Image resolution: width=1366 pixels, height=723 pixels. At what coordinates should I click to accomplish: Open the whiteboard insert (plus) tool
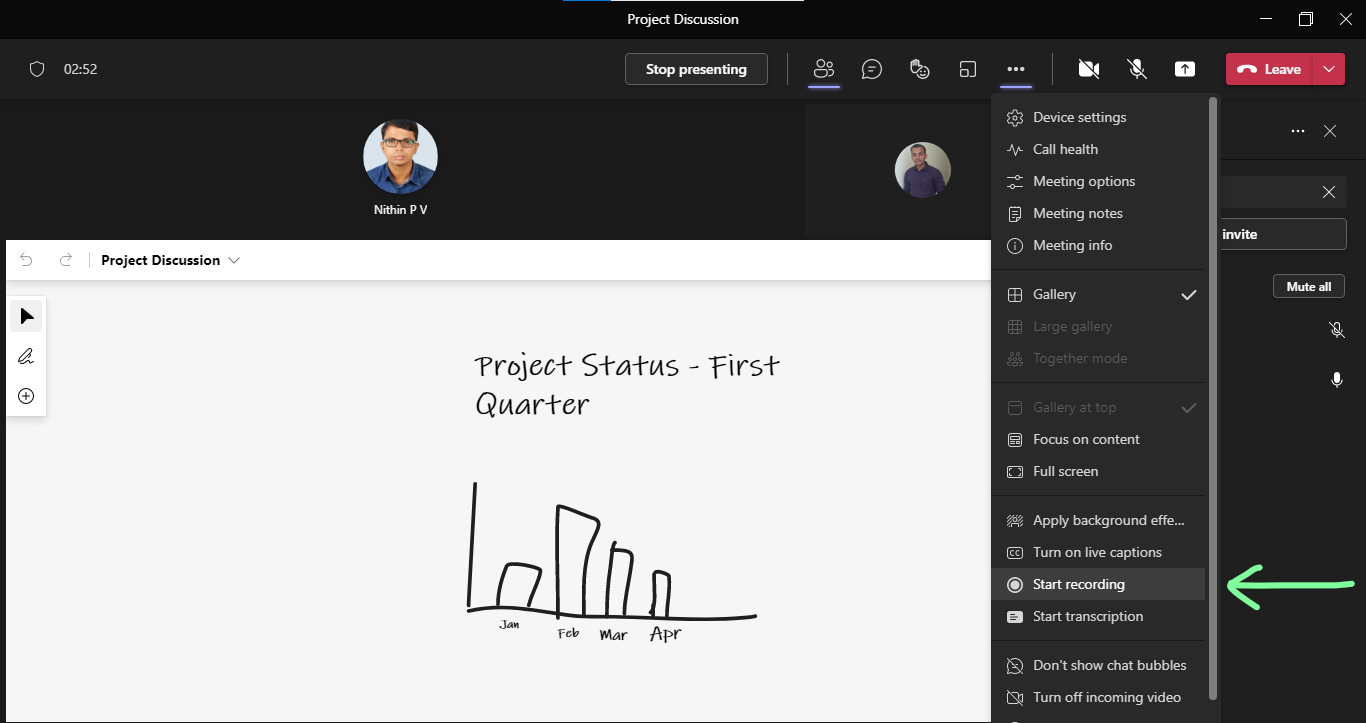coord(26,395)
